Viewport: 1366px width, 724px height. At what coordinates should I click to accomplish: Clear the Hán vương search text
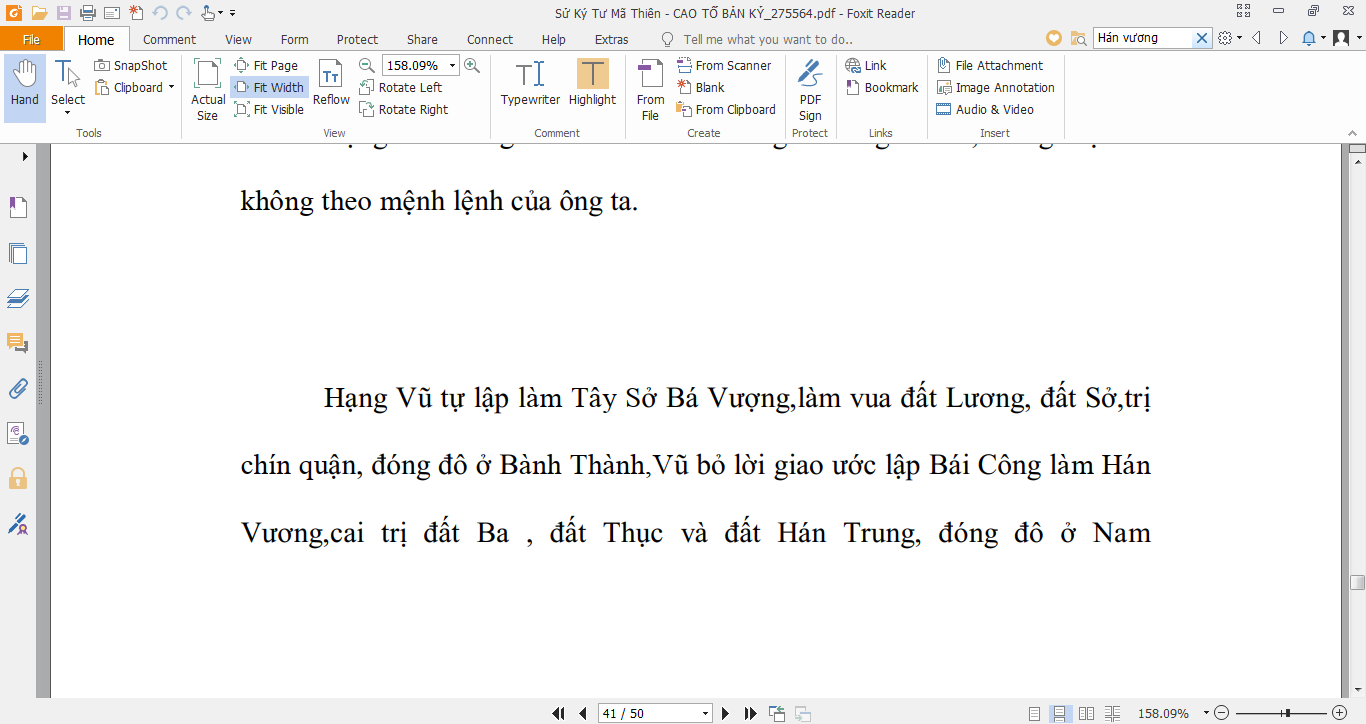(1203, 38)
